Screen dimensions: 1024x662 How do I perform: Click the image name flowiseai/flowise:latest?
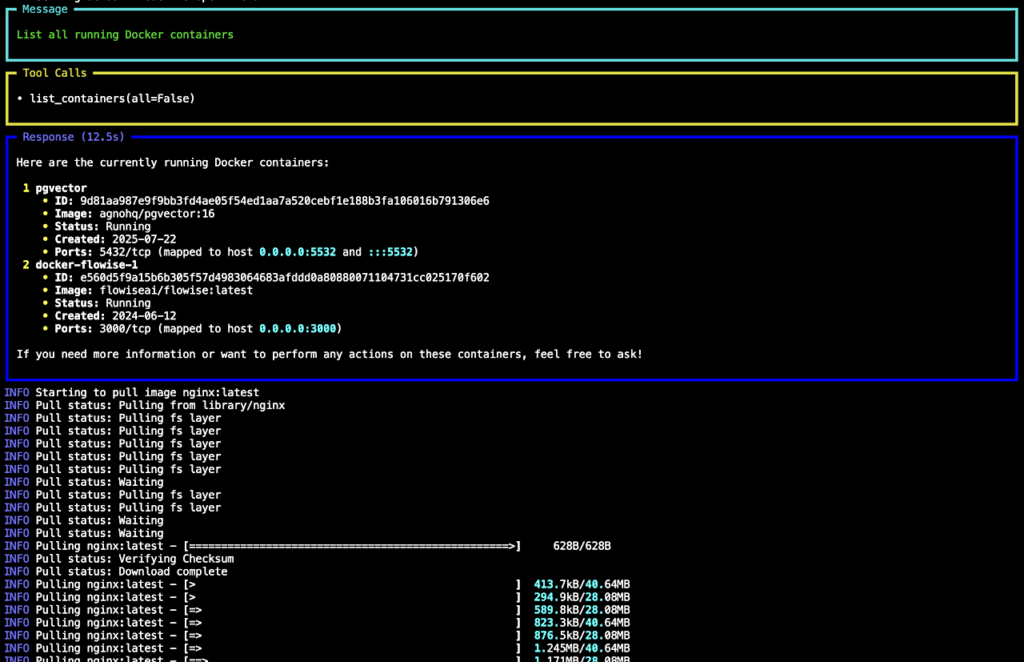tap(176, 291)
